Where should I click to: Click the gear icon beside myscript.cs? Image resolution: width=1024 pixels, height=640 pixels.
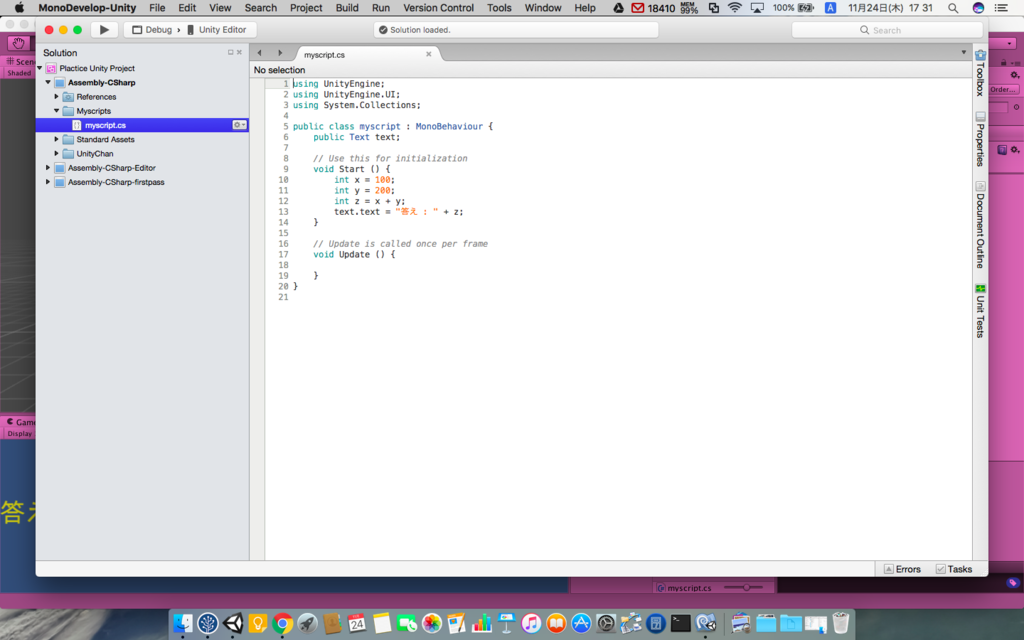click(x=240, y=125)
